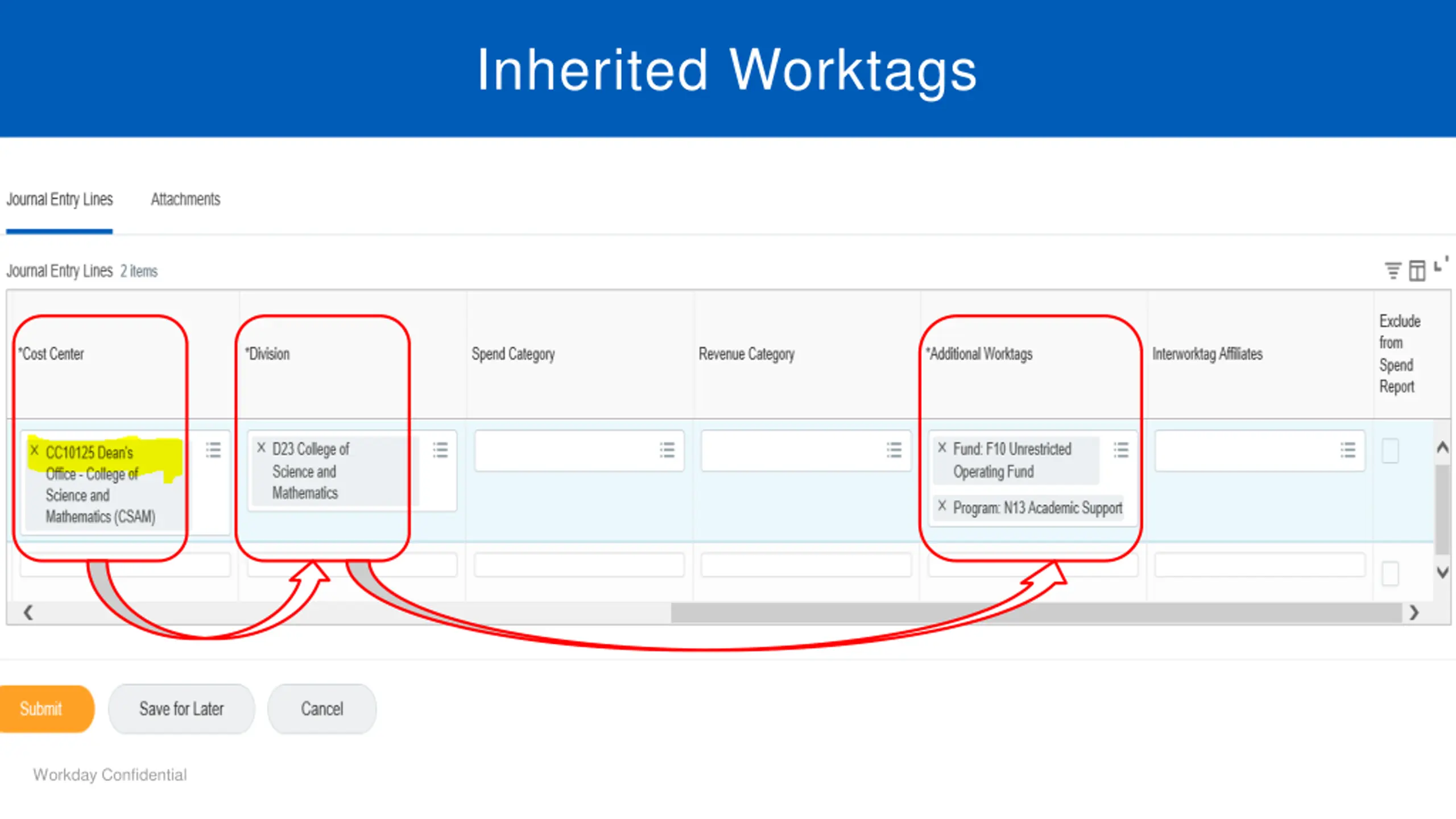Screen dimensions: 1456x819
Task: Open the column chooser grid icon
Action: (1417, 271)
